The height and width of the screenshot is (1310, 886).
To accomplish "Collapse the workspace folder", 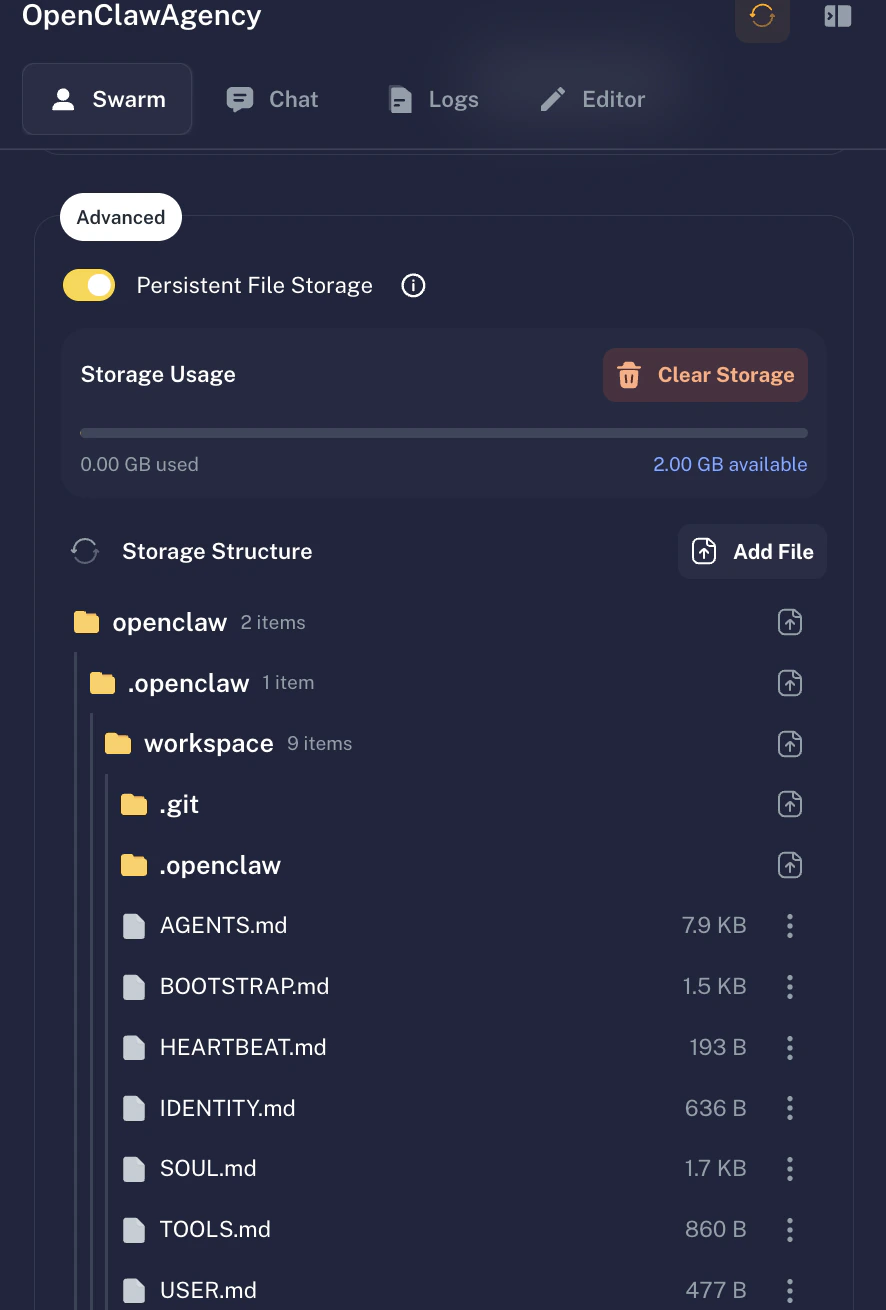I will (209, 743).
